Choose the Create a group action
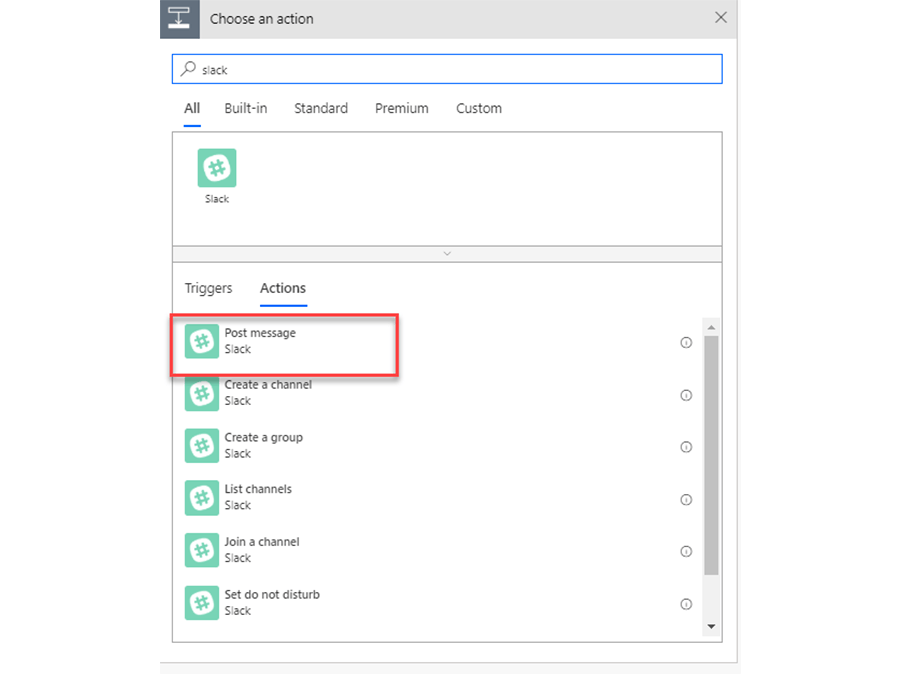900x674 pixels. pos(439,446)
